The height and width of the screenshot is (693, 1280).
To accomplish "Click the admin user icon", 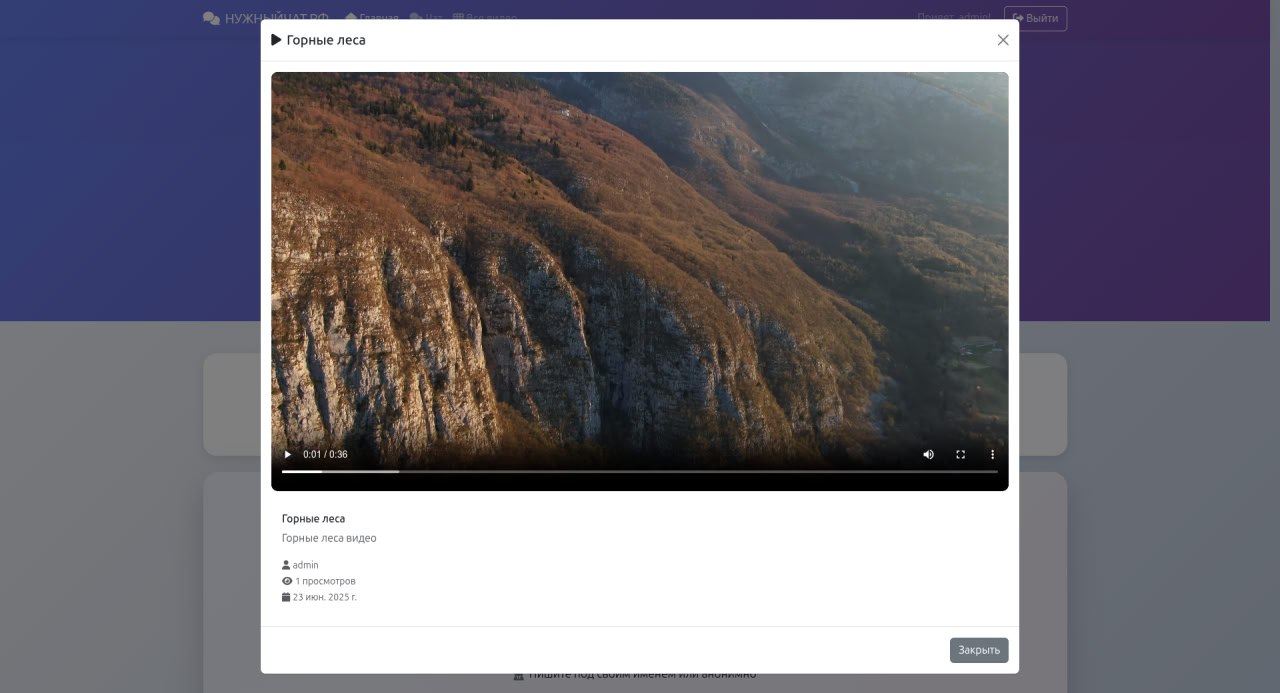I will 286,565.
